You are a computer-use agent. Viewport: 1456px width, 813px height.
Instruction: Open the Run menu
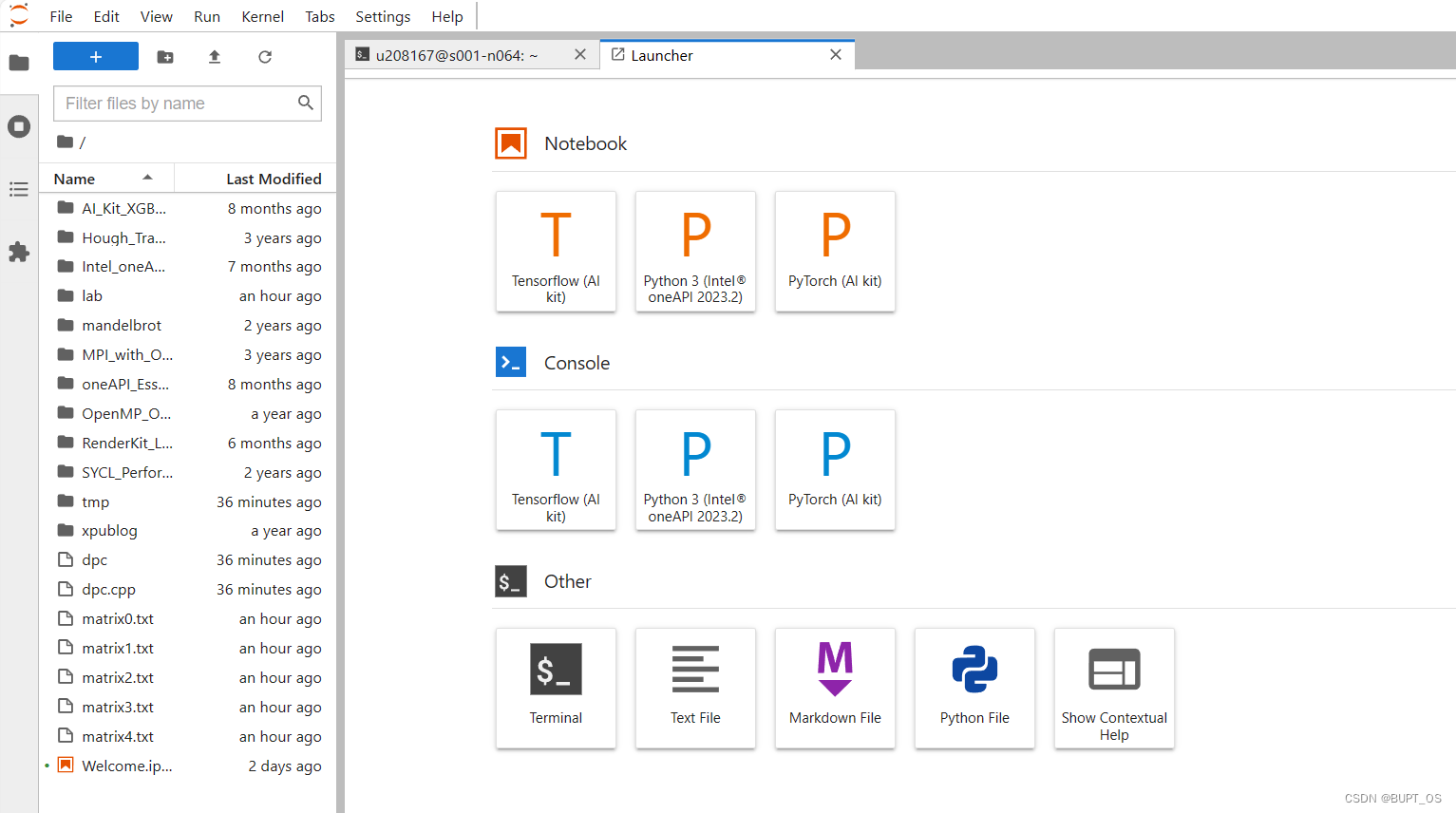[x=207, y=16]
